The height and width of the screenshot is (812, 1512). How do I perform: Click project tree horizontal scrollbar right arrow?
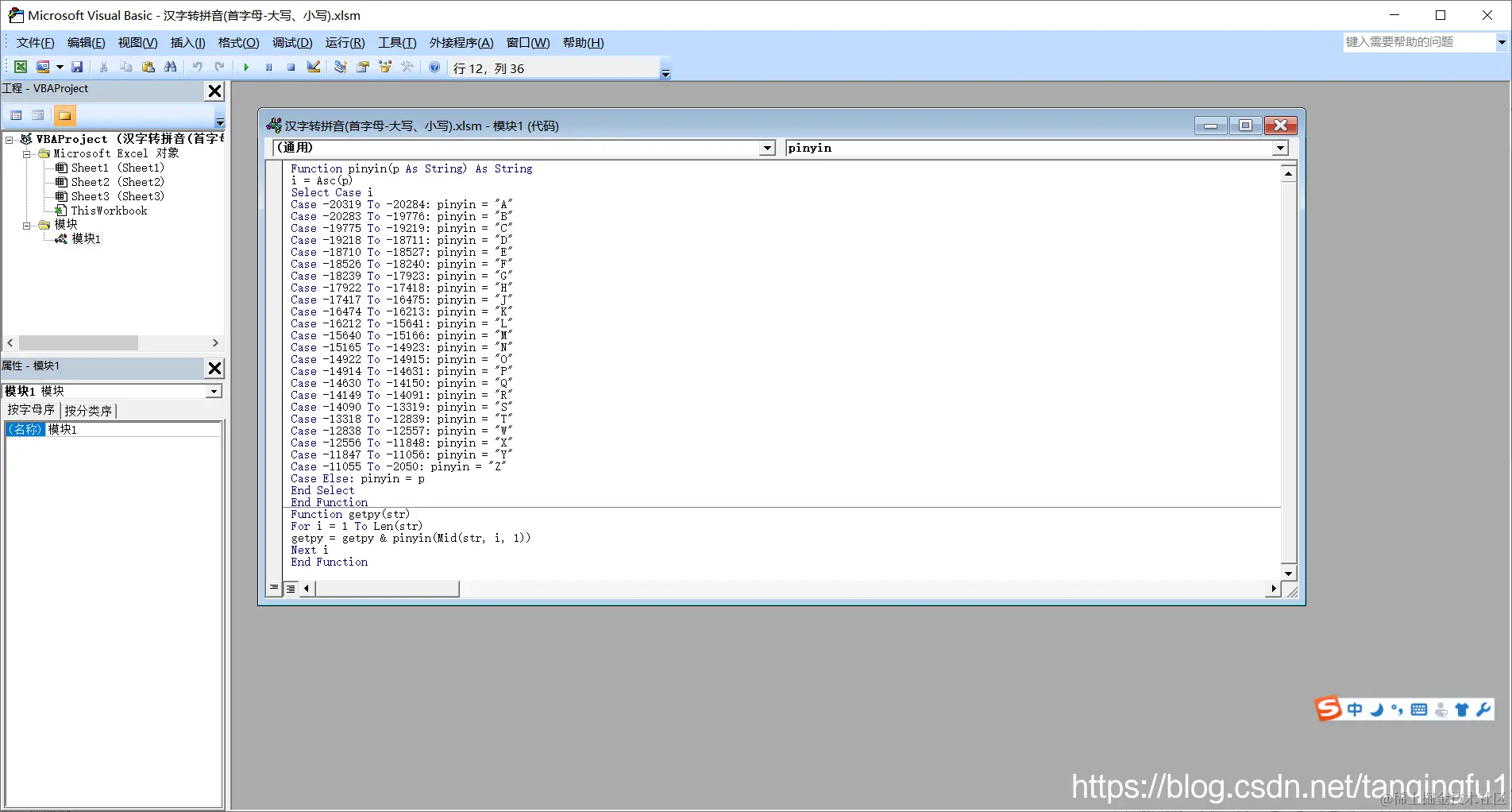coord(215,343)
